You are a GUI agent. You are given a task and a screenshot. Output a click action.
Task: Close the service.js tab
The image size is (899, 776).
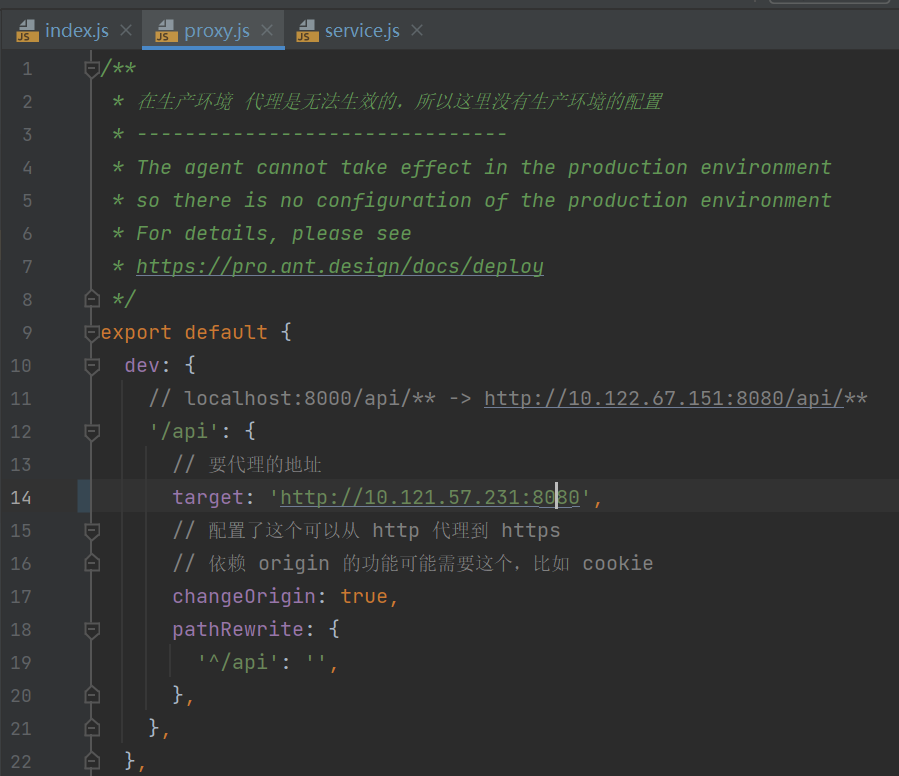pos(416,30)
